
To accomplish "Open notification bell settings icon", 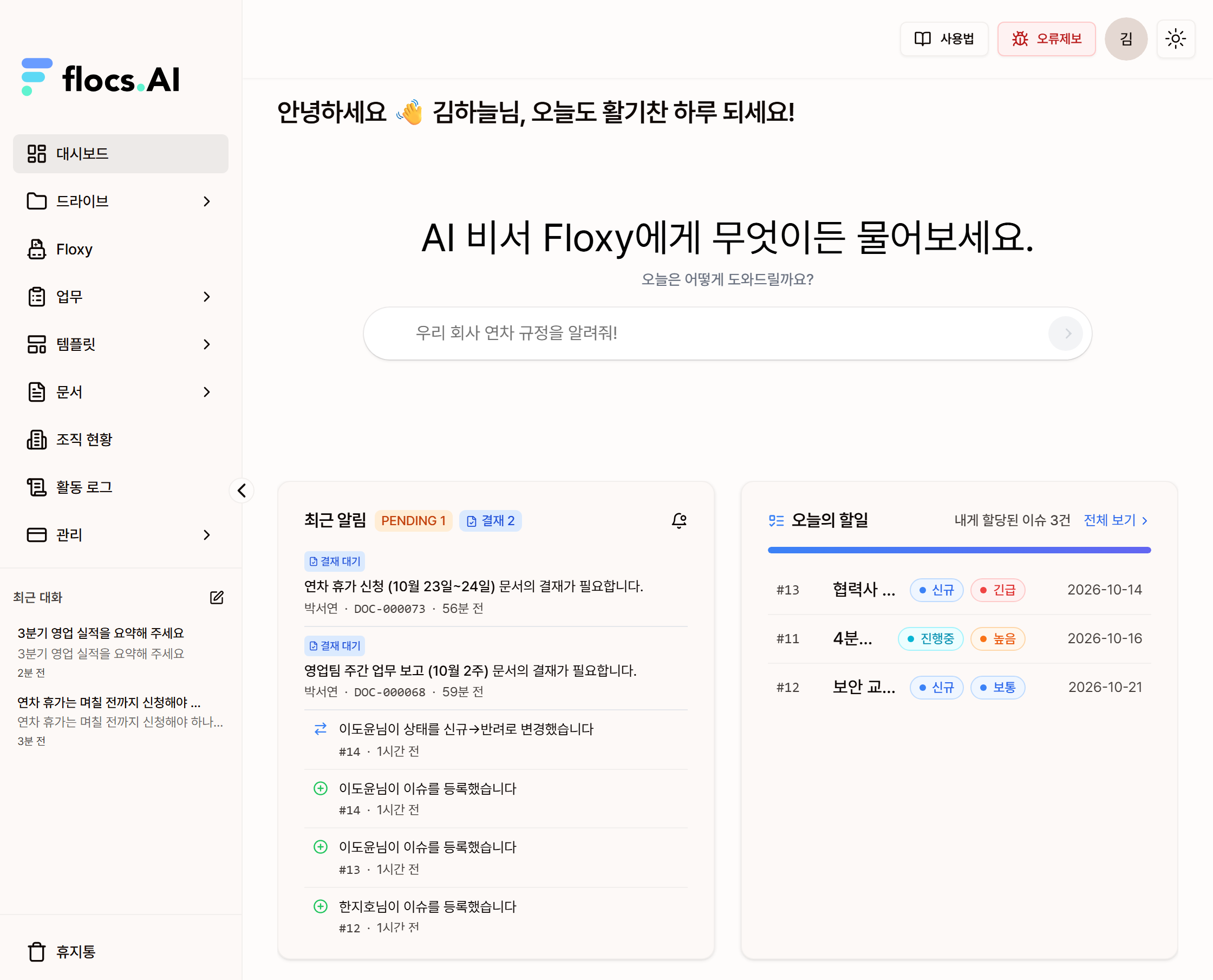I will [x=679, y=520].
